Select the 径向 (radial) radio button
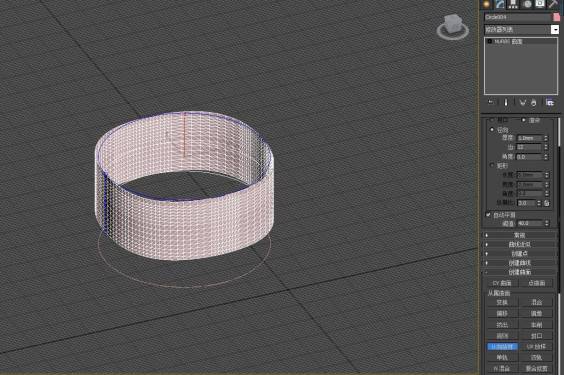The image size is (564, 375). click(492, 130)
